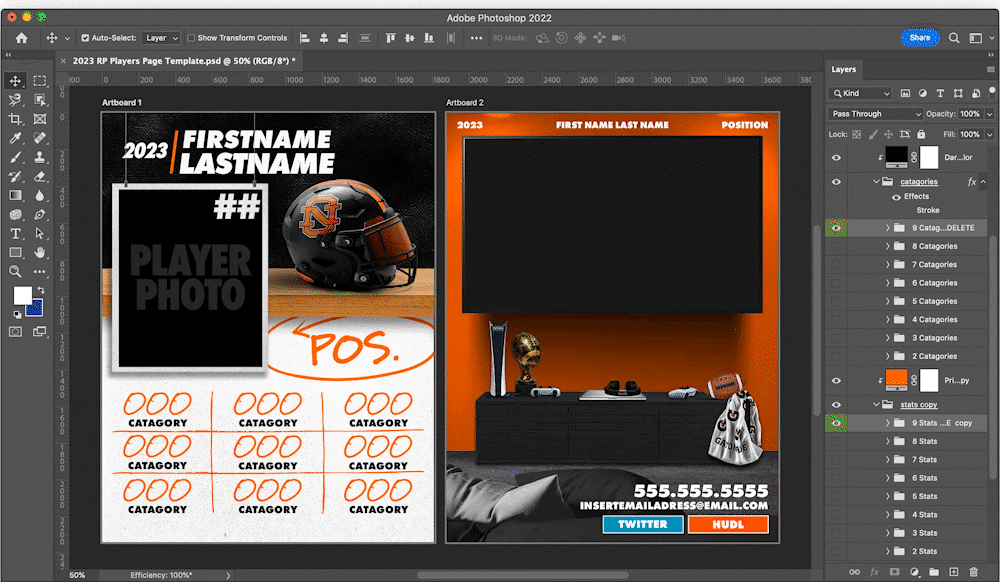The width and height of the screenshot is (1000, 582).
Task: Select the Eyedropper tool
Action: pos(15,138)
